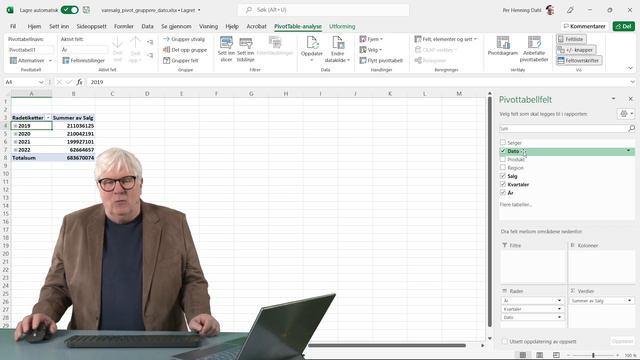Switch to Utforming tab

[x=342, y=26]
